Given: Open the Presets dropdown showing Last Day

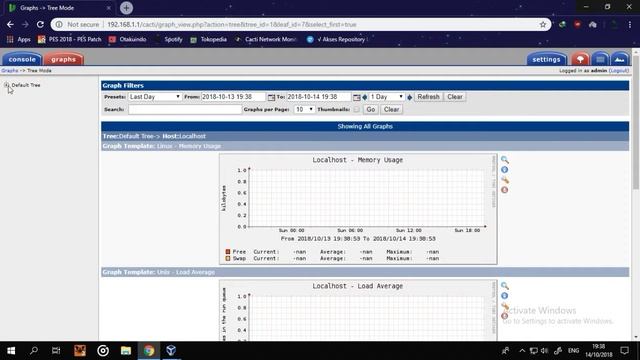Looking at the screenshot, I should tap(155, 97).
